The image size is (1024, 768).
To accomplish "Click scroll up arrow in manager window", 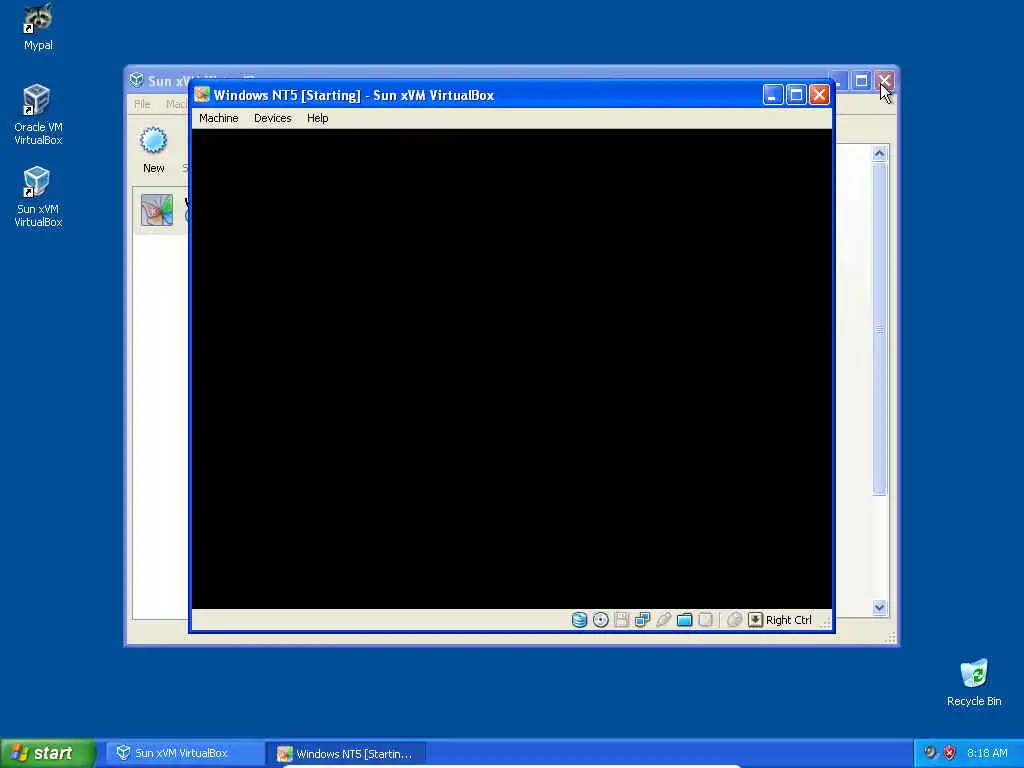I will point(879,153).
